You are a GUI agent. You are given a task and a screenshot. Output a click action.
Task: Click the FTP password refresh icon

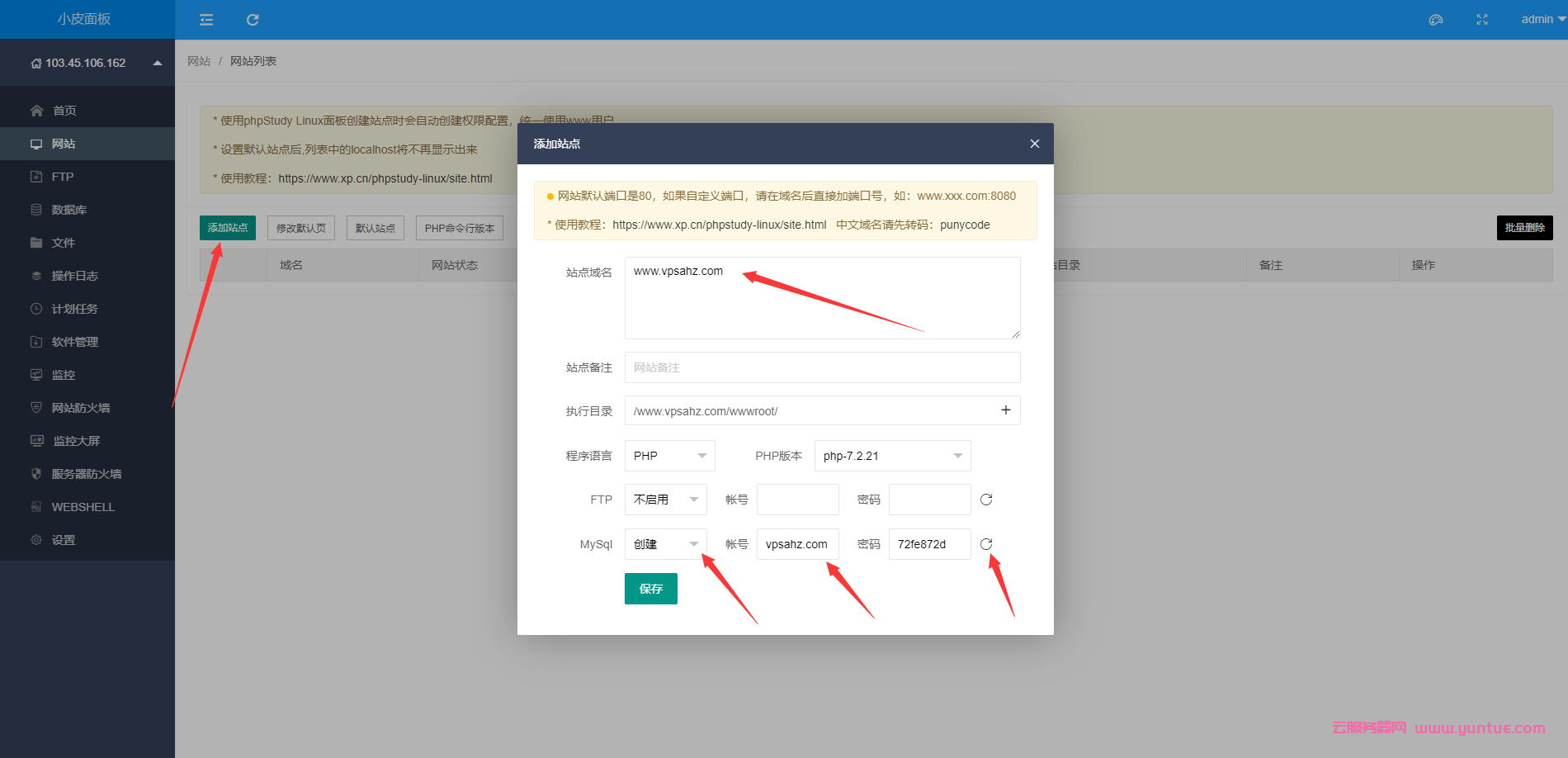pos(986,500)
